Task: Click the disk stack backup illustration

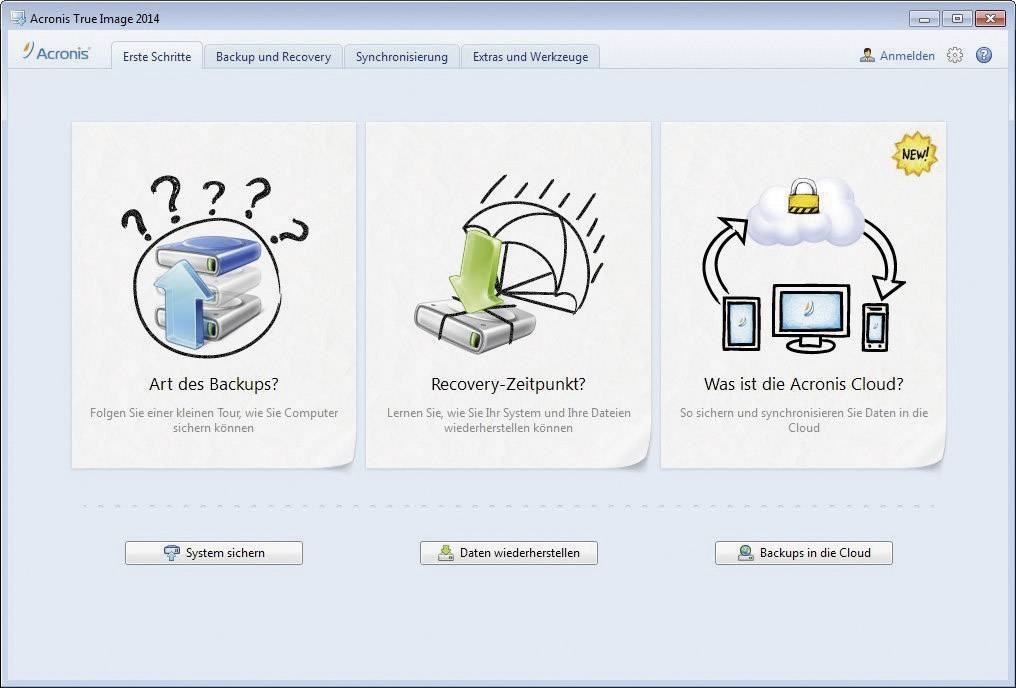Action: click(214, 266)
